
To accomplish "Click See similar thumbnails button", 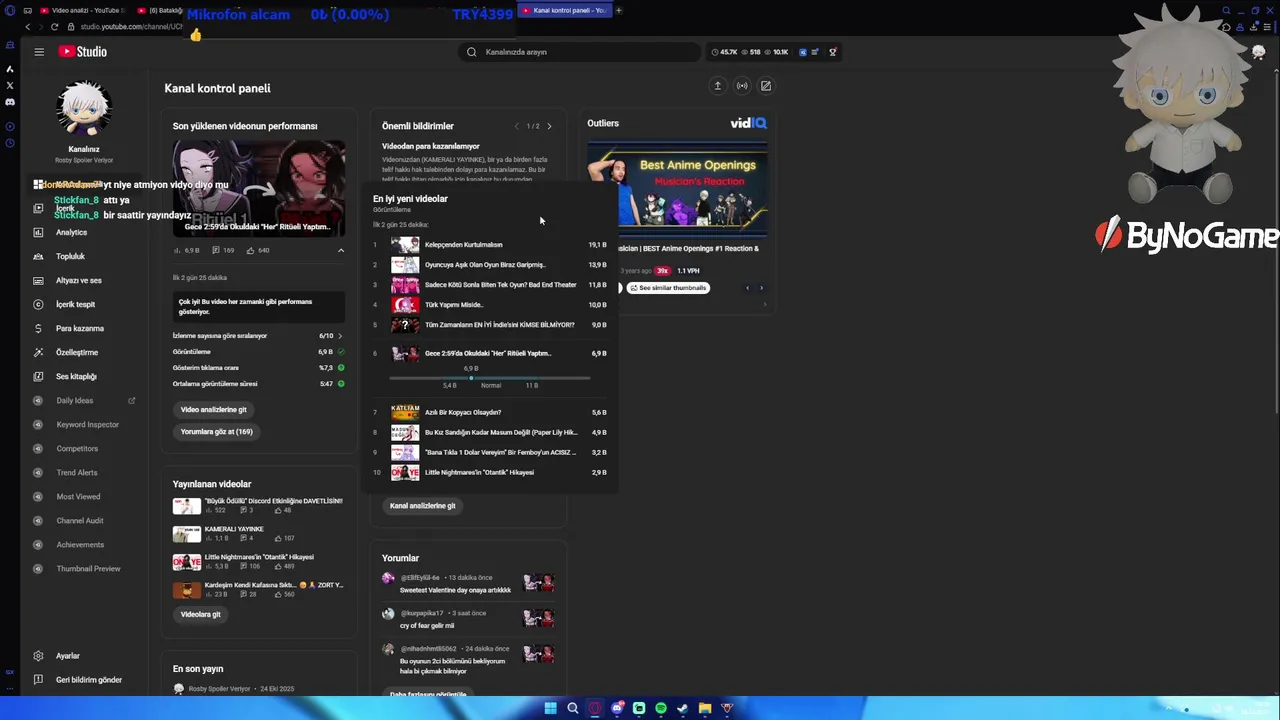I will (668, 288).
